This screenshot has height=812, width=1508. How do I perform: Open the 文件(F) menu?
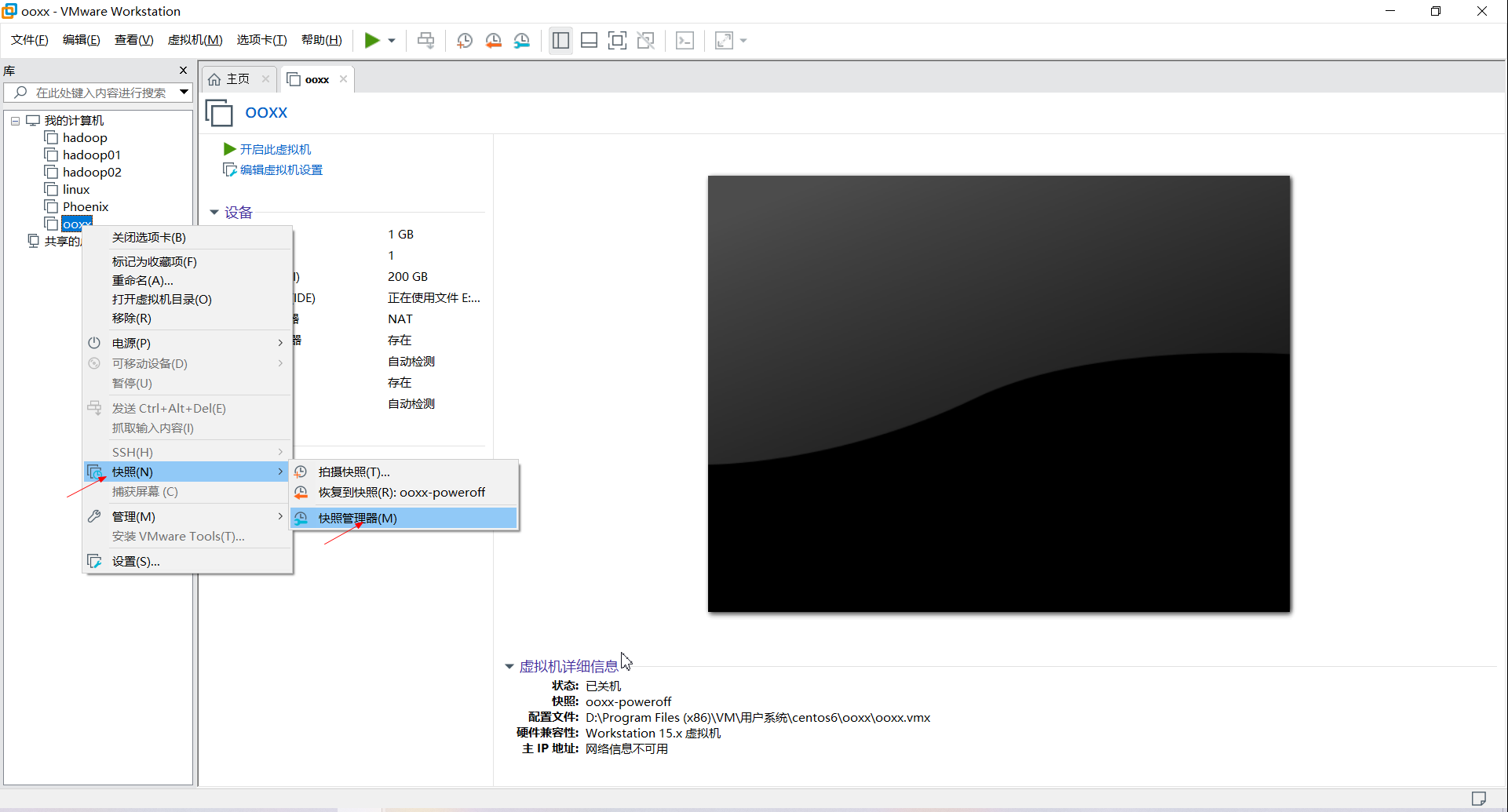[30, 40]
